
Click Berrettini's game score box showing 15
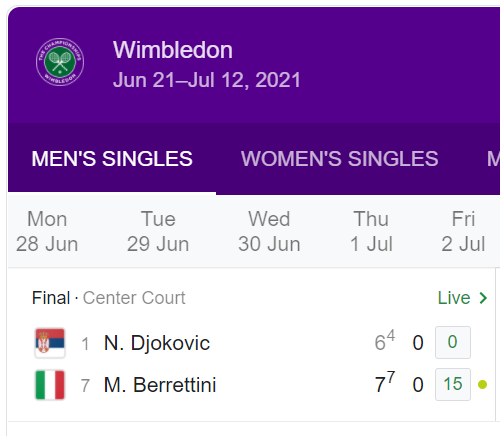453,384
